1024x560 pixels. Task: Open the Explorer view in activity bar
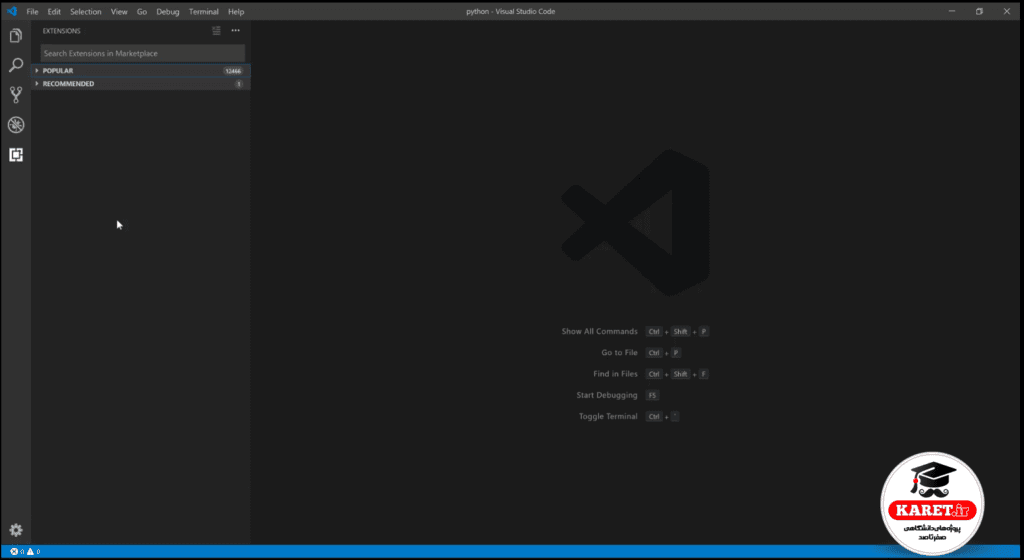[x=16, y=36]
